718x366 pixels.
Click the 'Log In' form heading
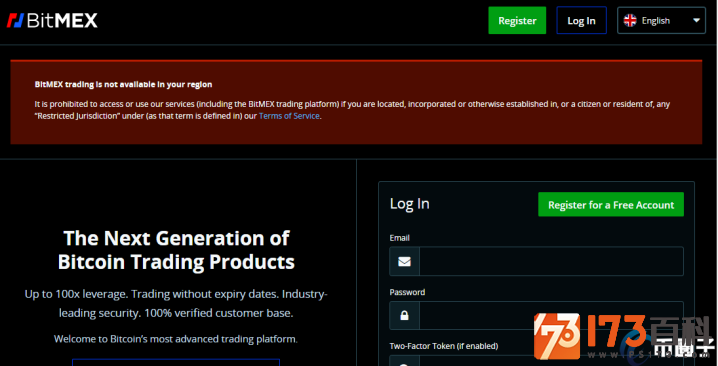409,204
